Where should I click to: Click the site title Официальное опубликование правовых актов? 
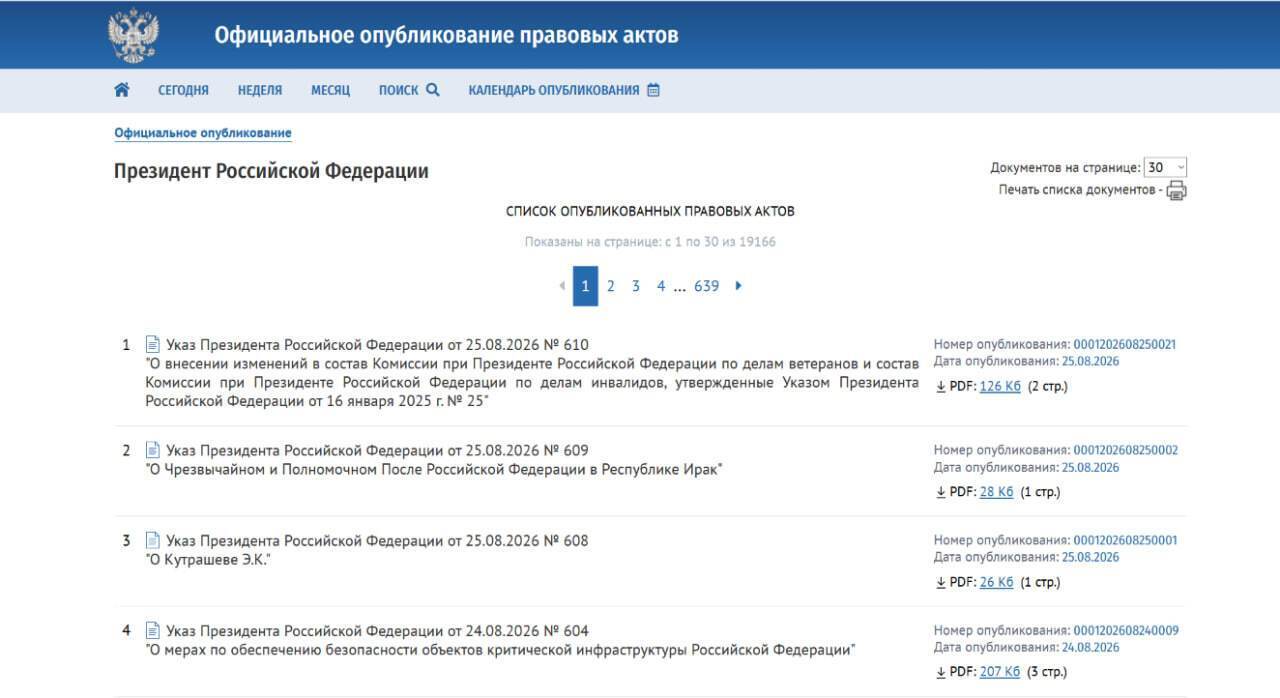(446, 35)
